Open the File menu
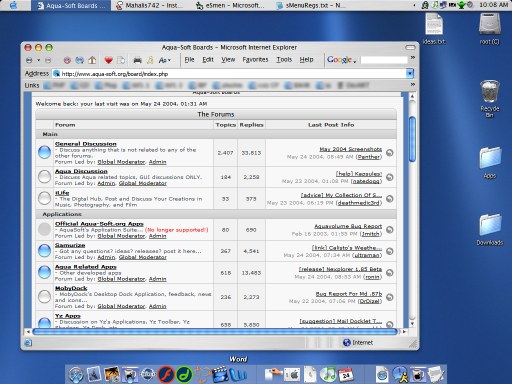The height and width of the screenshot is (384, 512). pyautogui.click(x=189, y=60)
